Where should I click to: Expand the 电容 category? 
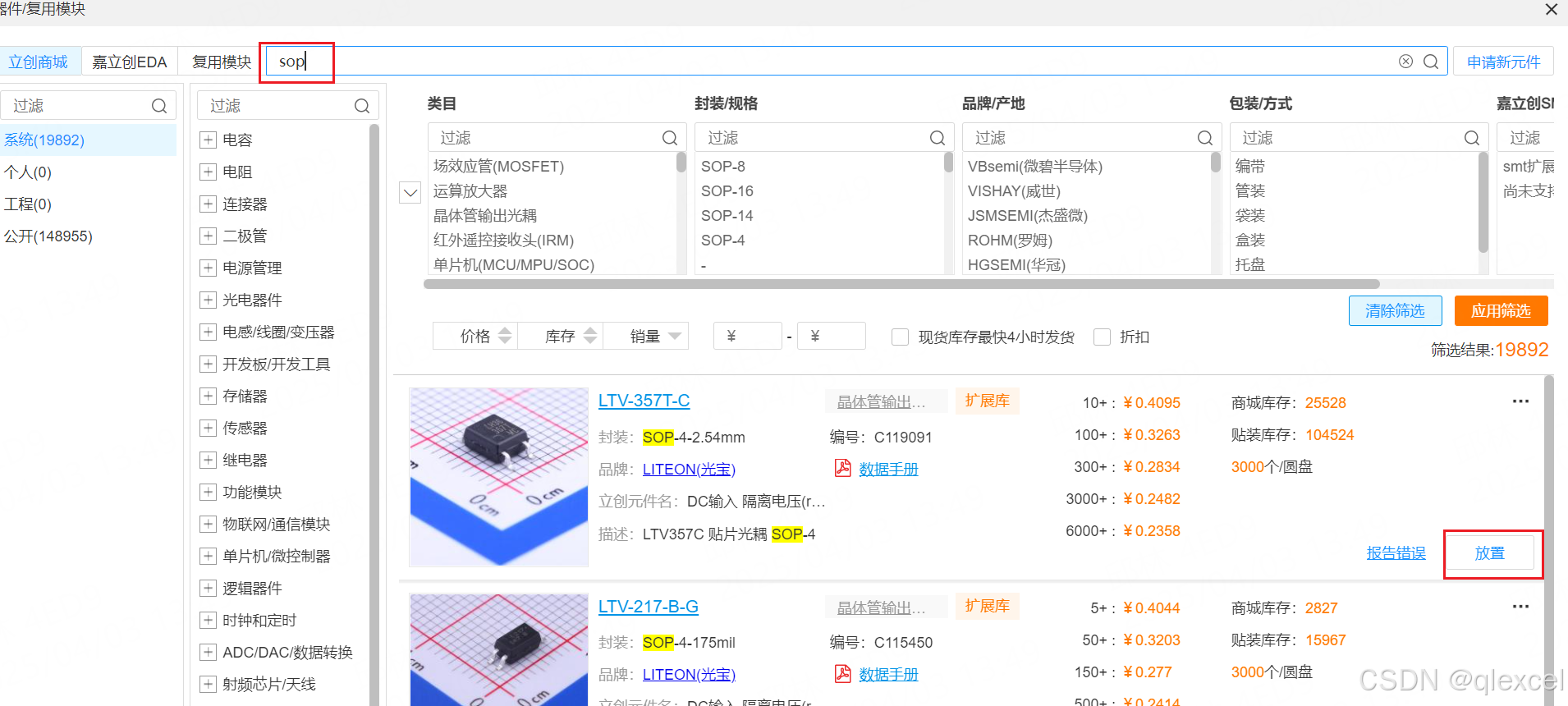tap(208, 140)
